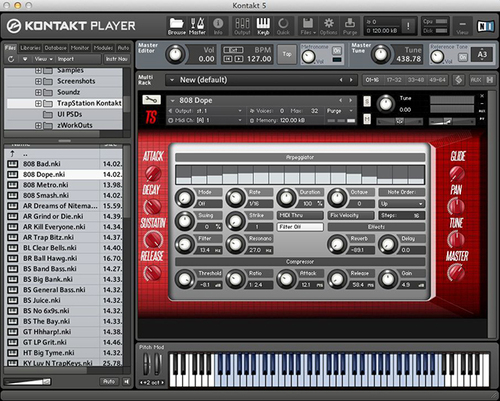The width and height of the screenshot is (500, 401).
Task: Expand the TrapStation Kontakt folder
Action: [38, 103]
